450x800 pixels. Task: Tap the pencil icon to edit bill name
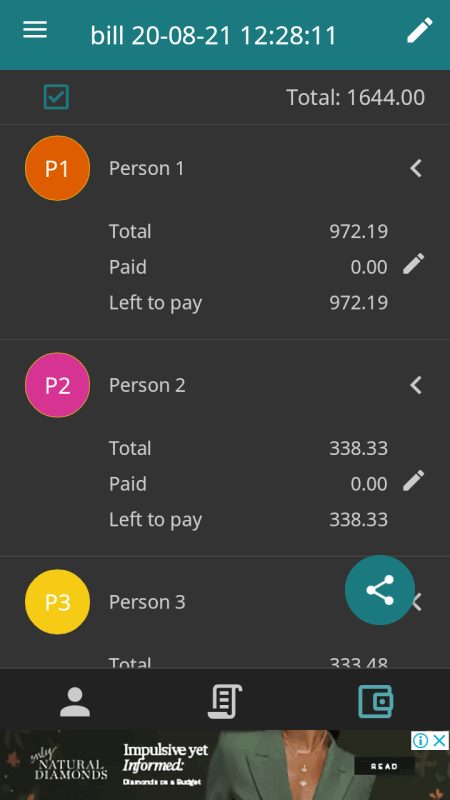419,30
